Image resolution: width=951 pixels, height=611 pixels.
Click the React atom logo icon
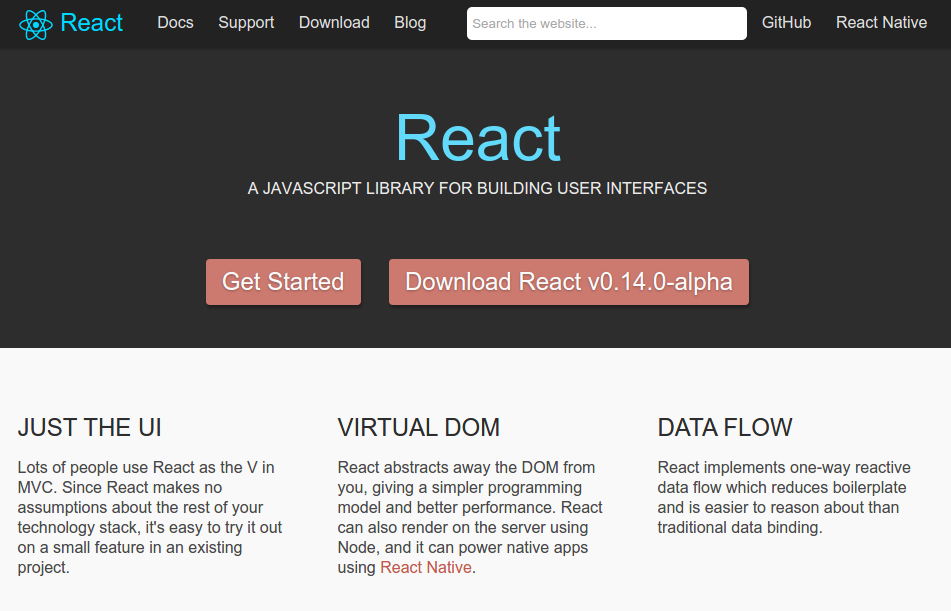coord(36,24)
